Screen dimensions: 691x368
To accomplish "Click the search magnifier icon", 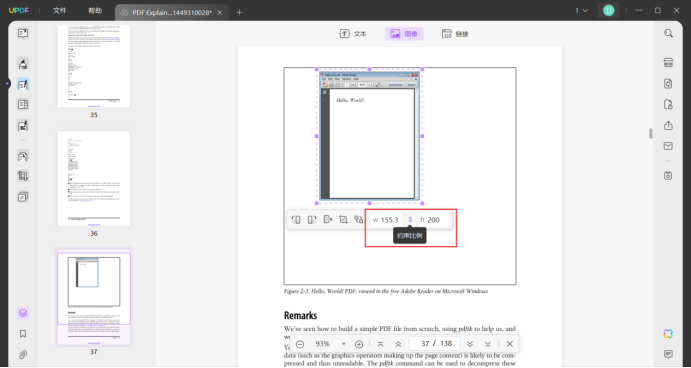I will click(668, 33).
